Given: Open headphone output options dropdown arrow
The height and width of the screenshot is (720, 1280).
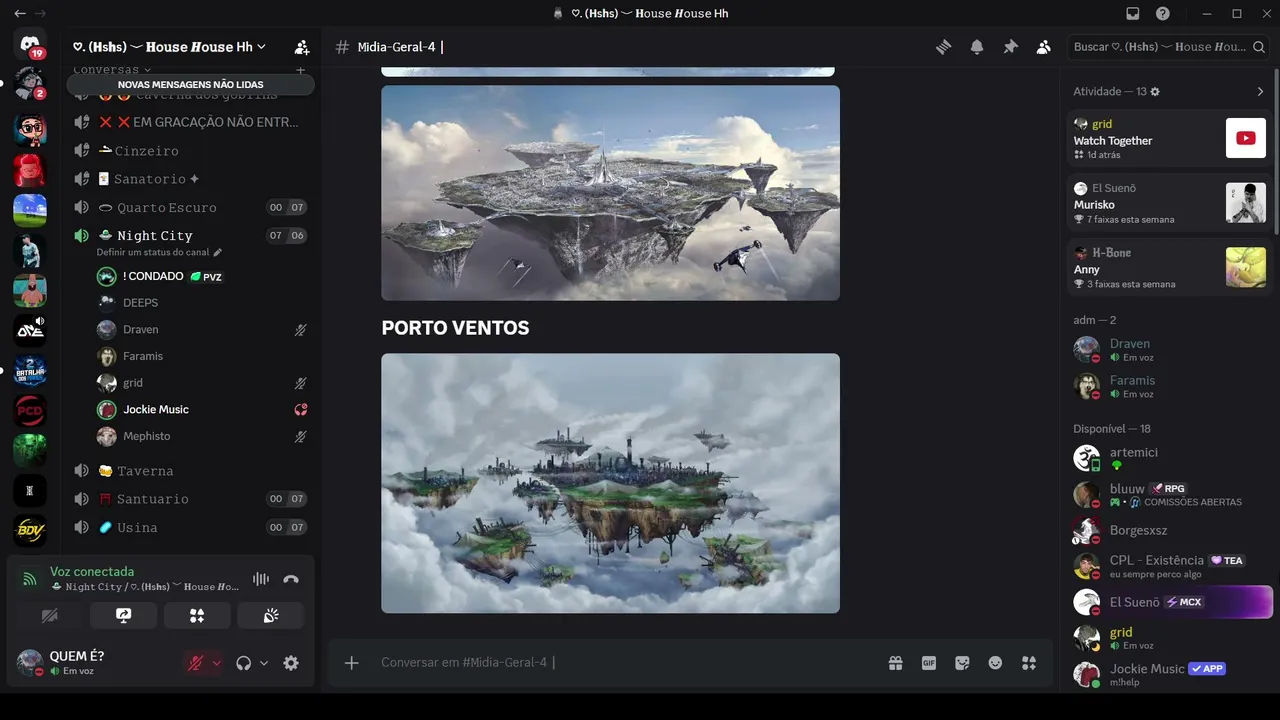Looking at the screenshot, I should pyautogui.click(x=264, y=663).
